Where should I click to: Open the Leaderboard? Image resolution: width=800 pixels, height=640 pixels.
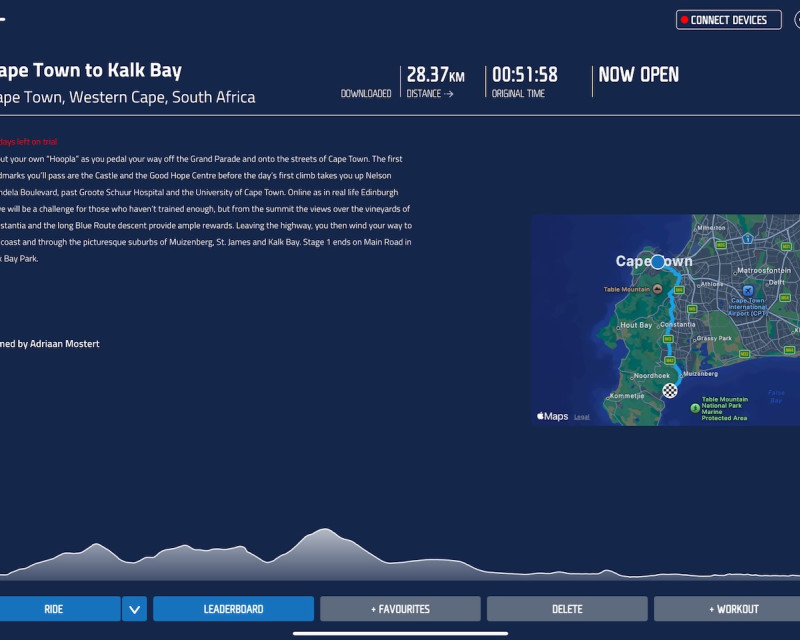click(x=233, y=609)
